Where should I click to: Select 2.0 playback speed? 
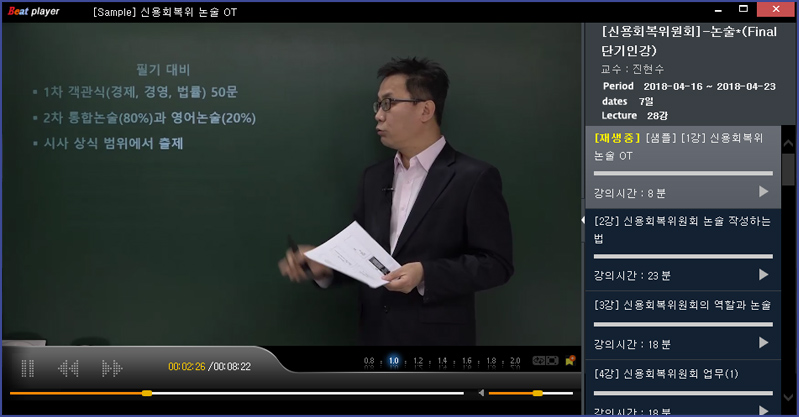[x=515, y=361]
